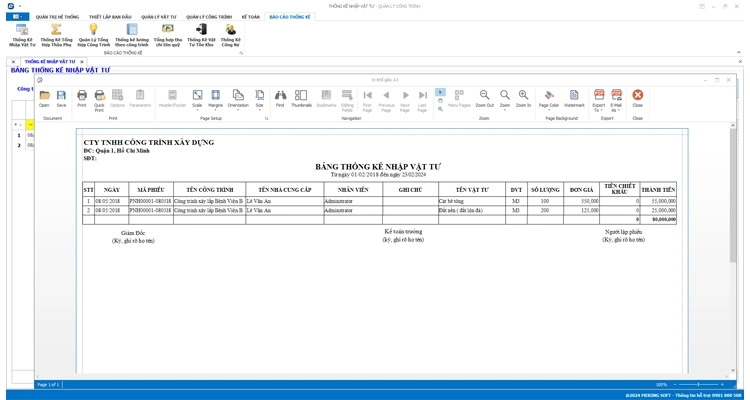Screen dimensions: 750x400
Task: Open the Page Color picker
Action: coord(549,97)
